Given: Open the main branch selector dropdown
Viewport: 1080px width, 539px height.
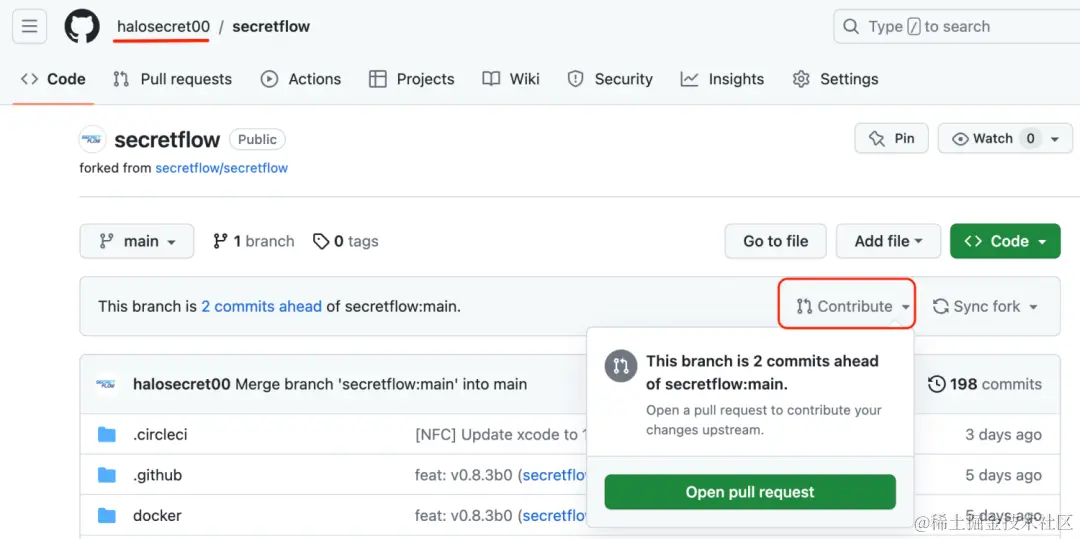Looking at the screenshot, I should pyautogui.click(x=136, y=241).
